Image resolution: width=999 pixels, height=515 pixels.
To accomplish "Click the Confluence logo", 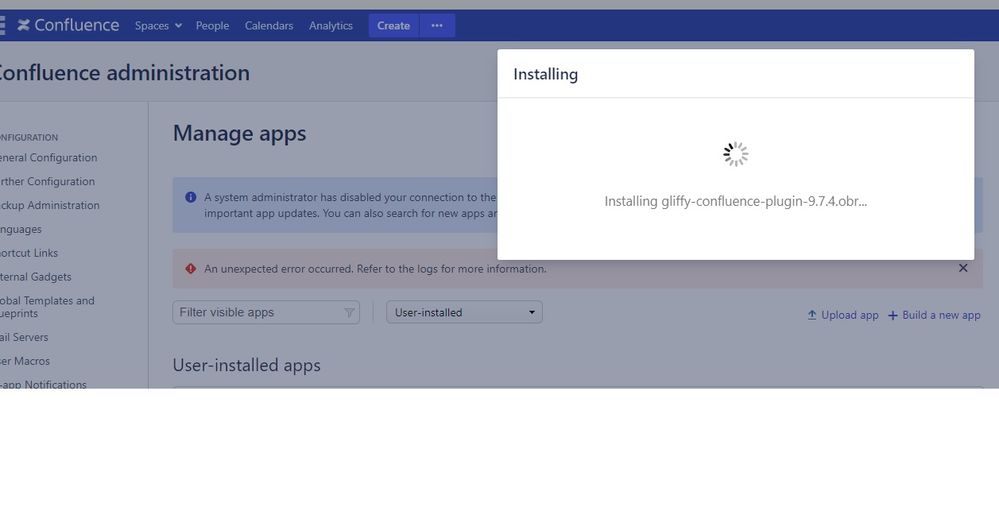I will click(68, 25).
